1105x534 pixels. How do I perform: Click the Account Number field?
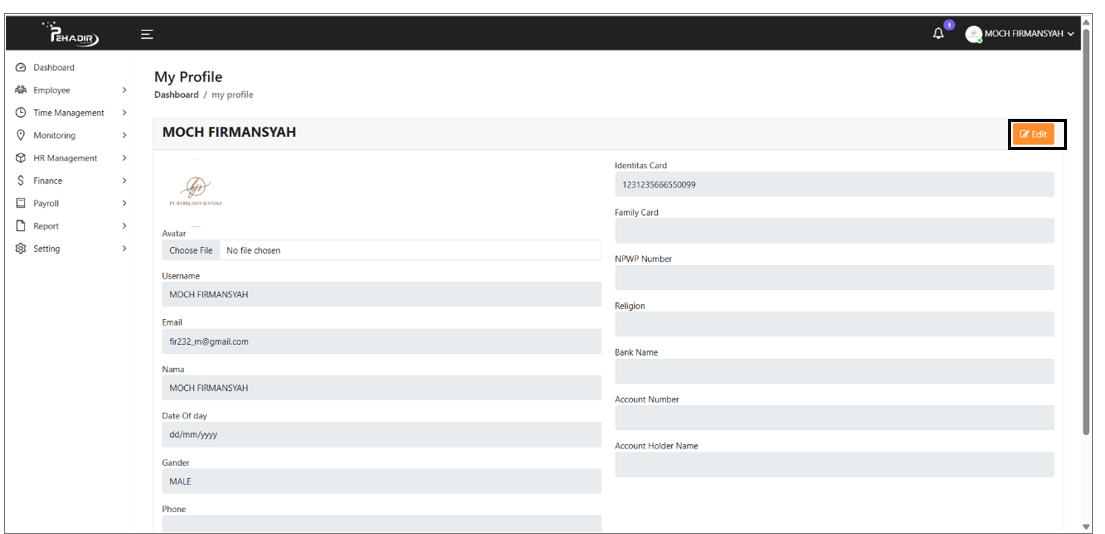pos(834,418)
